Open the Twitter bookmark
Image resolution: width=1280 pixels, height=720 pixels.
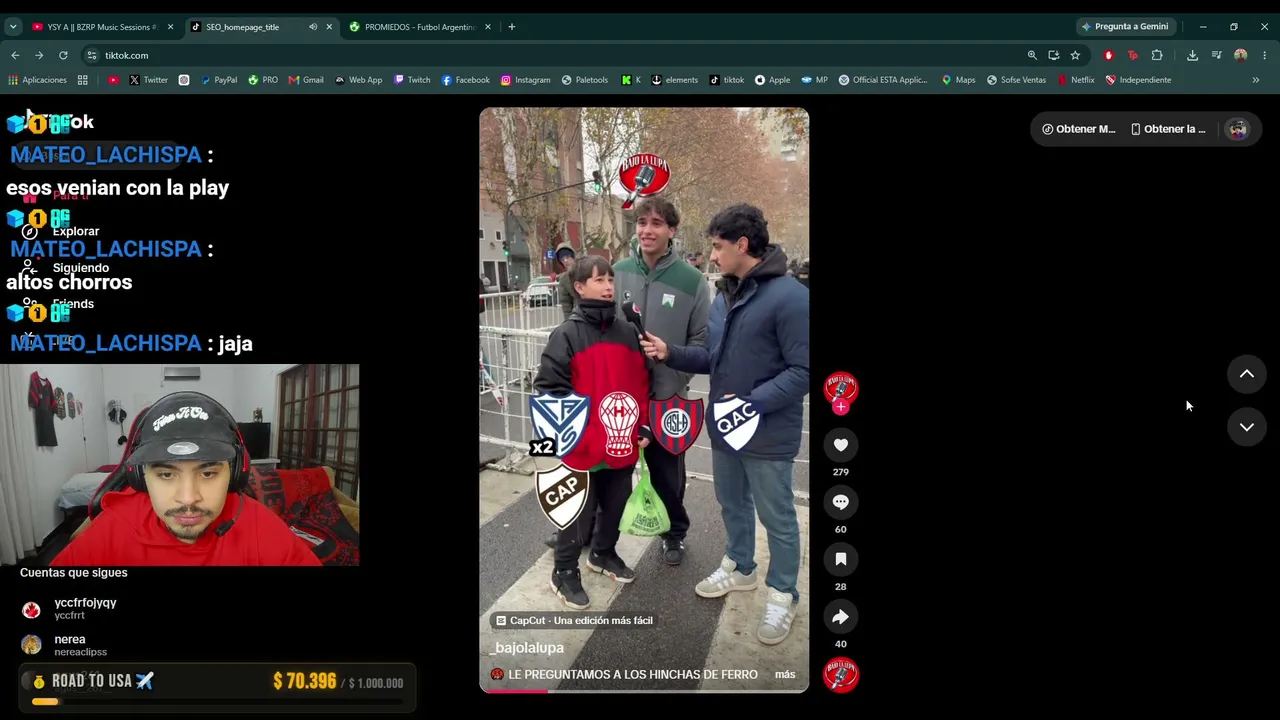tap(148, 80)
